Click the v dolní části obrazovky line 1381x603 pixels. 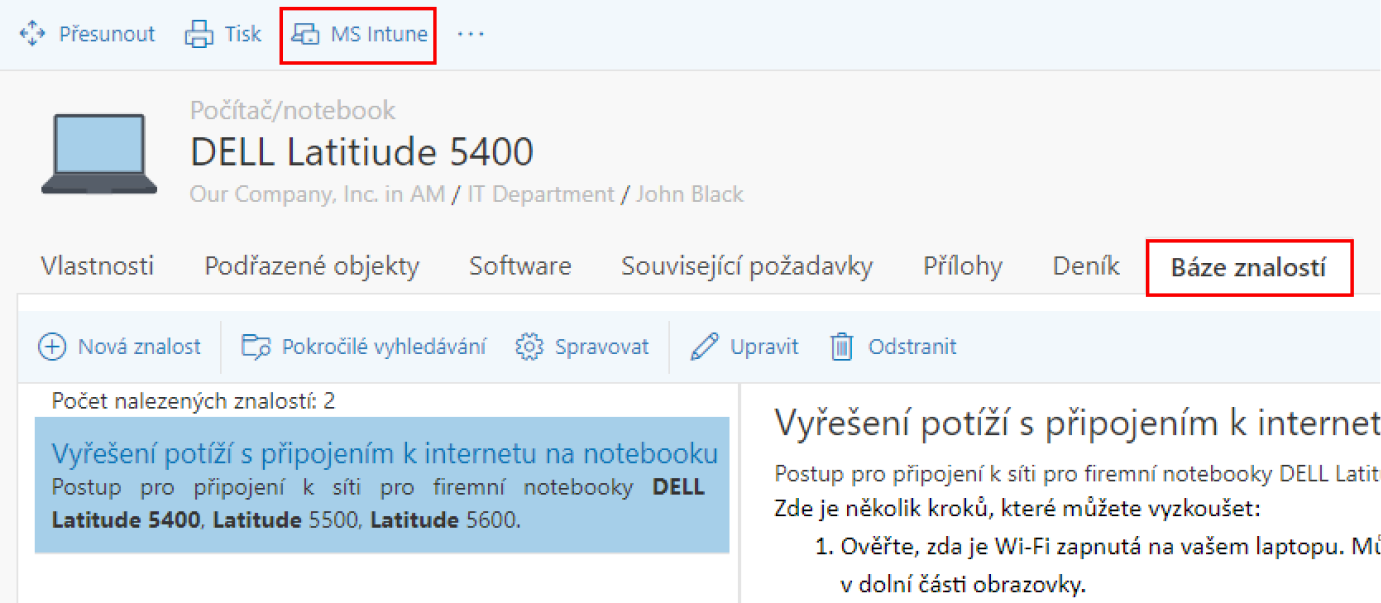[x=961, y=584]
